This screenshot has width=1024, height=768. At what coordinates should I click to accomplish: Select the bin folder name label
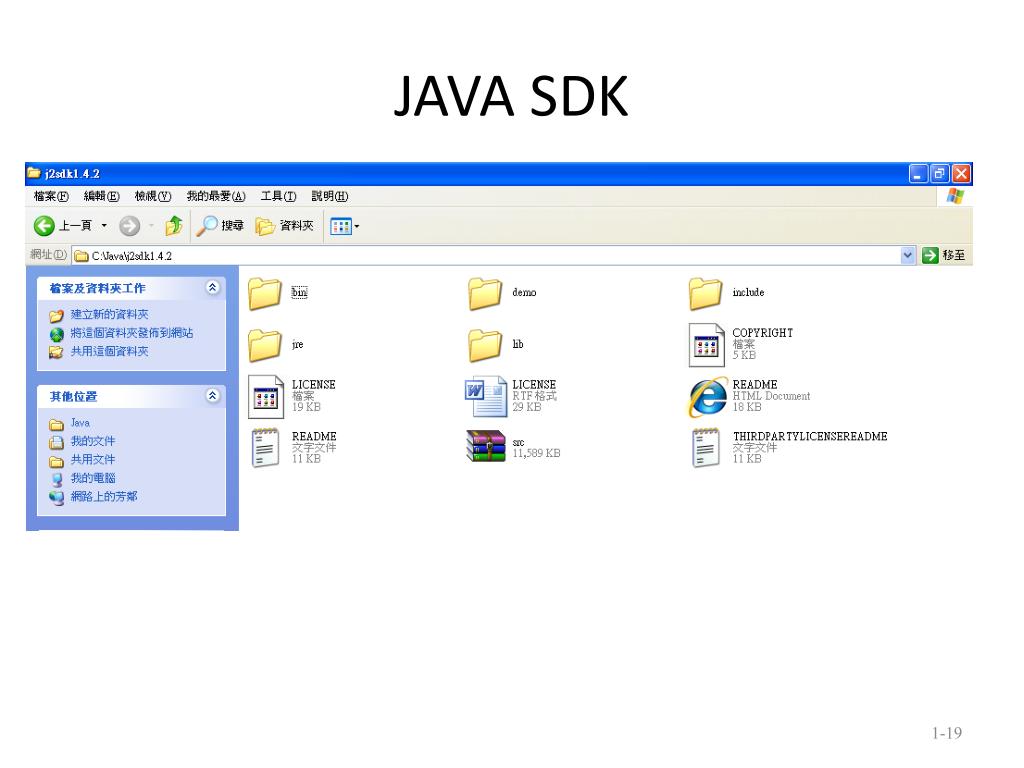pyautogui.click(x=299, y=293)
